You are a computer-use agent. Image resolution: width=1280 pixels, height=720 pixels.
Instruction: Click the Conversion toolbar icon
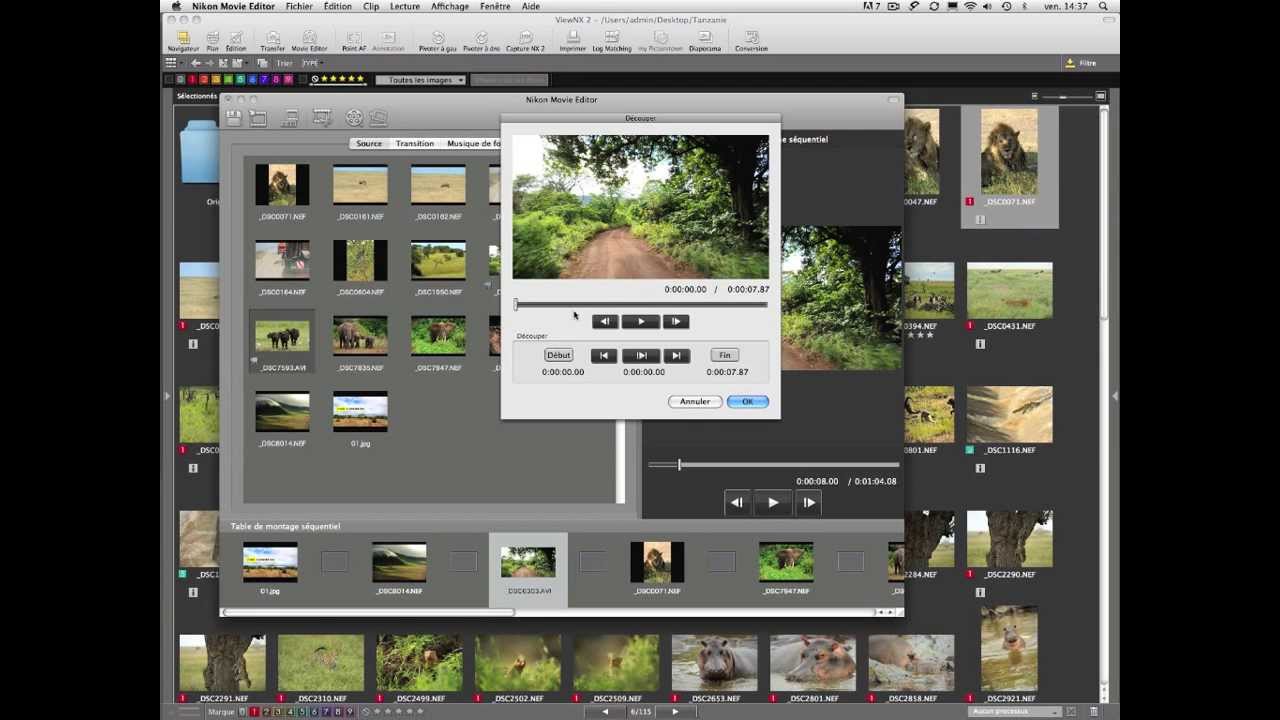(751, 41)
